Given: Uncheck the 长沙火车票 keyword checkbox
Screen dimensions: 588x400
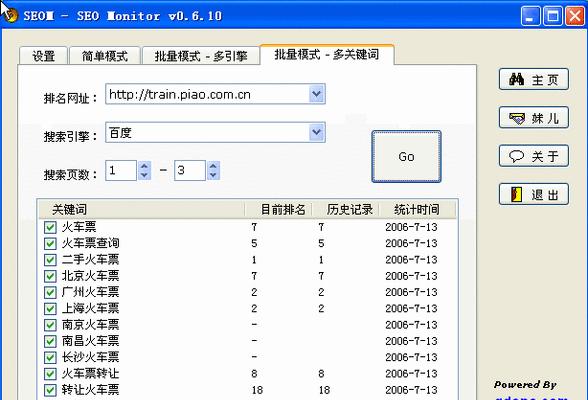Looking at the screenshot, I should [x=50, y=357].
